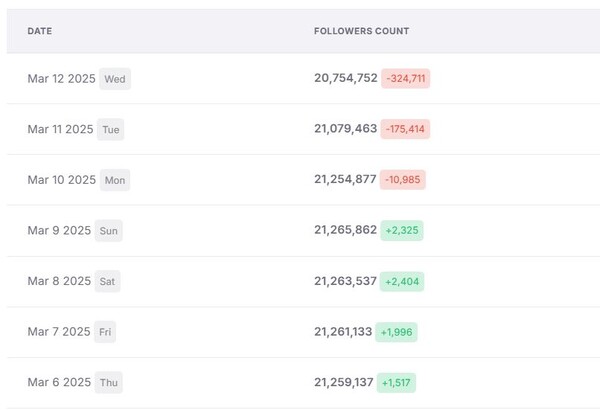This screenshot has width=600, height=410.
Task: Select the Mar 12 2025 date
Action: (x=63, y=78)
